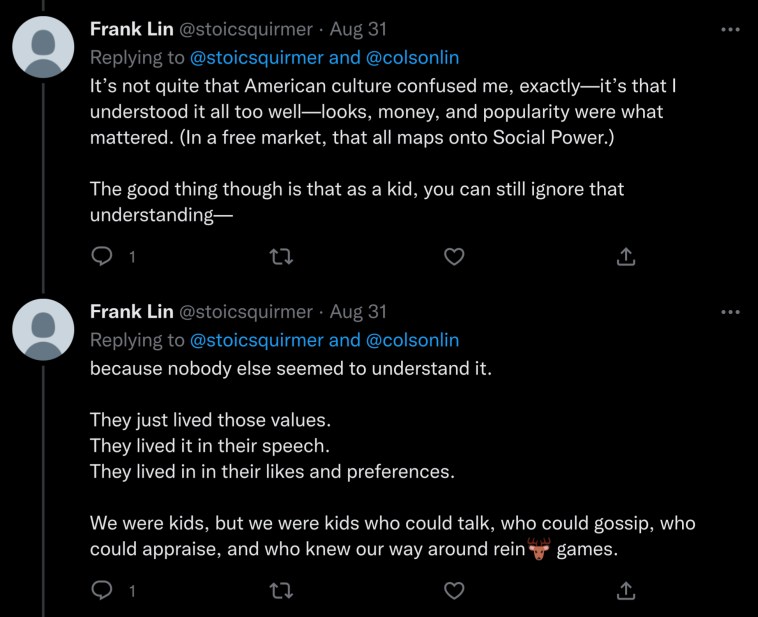The height and width of the screenshot is (617, 758).
Task: Open more options for the first tweet
Action: [730, 29]
